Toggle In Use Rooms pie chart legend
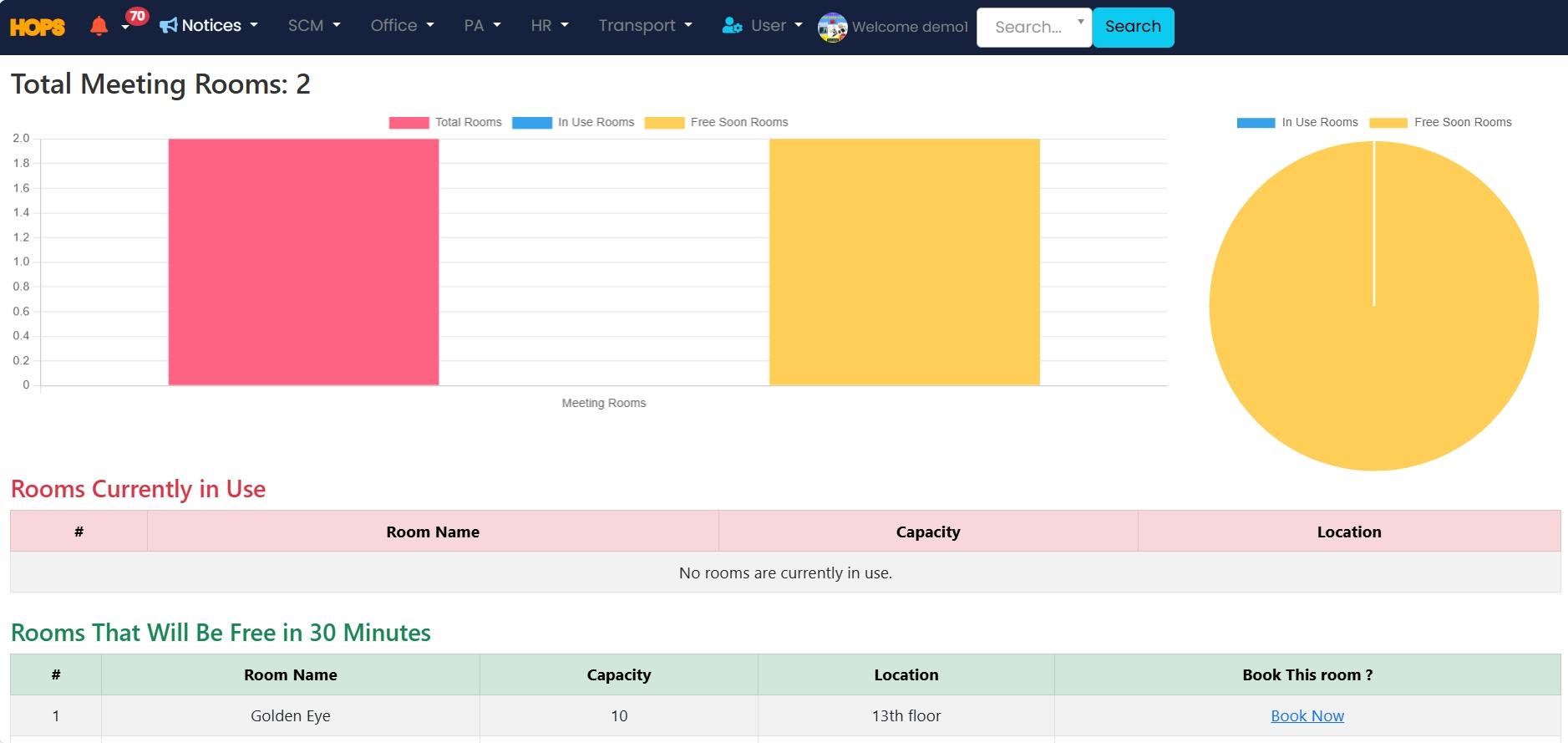 click(1297, 122)
